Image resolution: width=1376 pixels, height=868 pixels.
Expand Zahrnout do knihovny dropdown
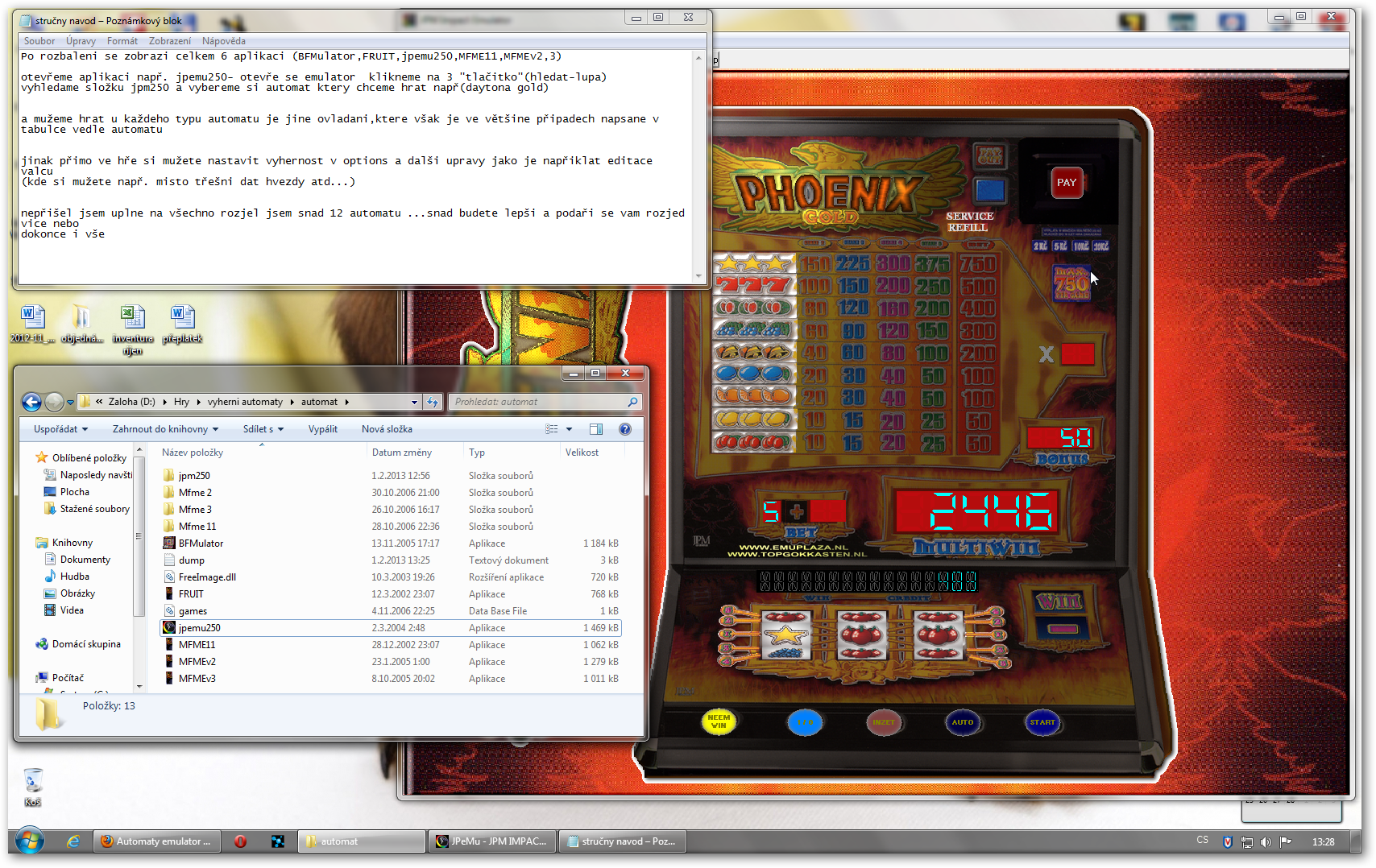tap(165, 429)
